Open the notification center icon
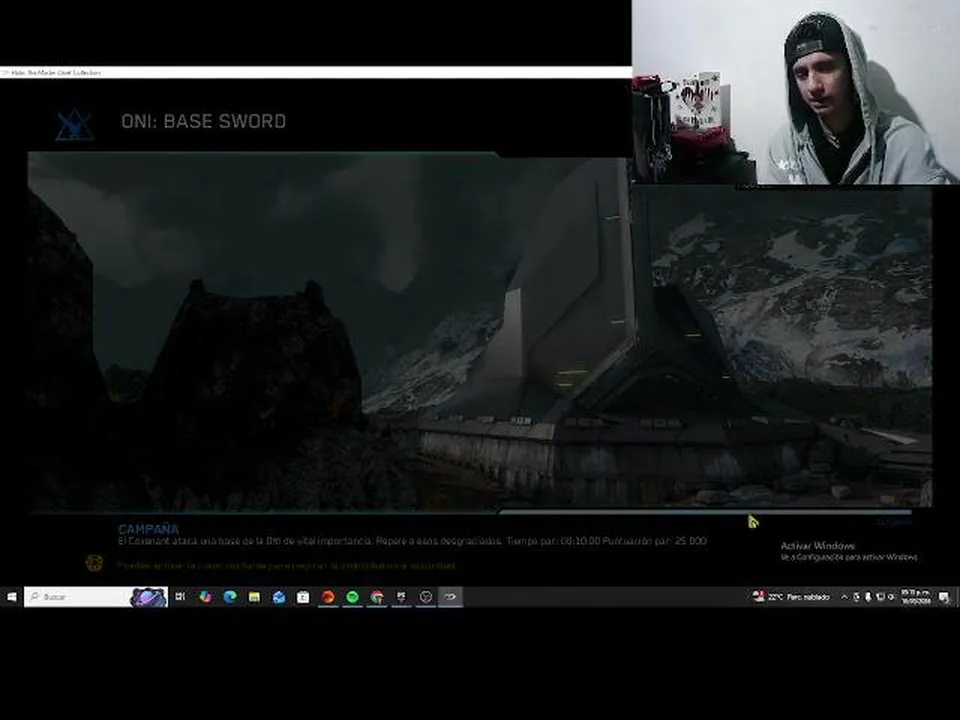 (945, 597)
